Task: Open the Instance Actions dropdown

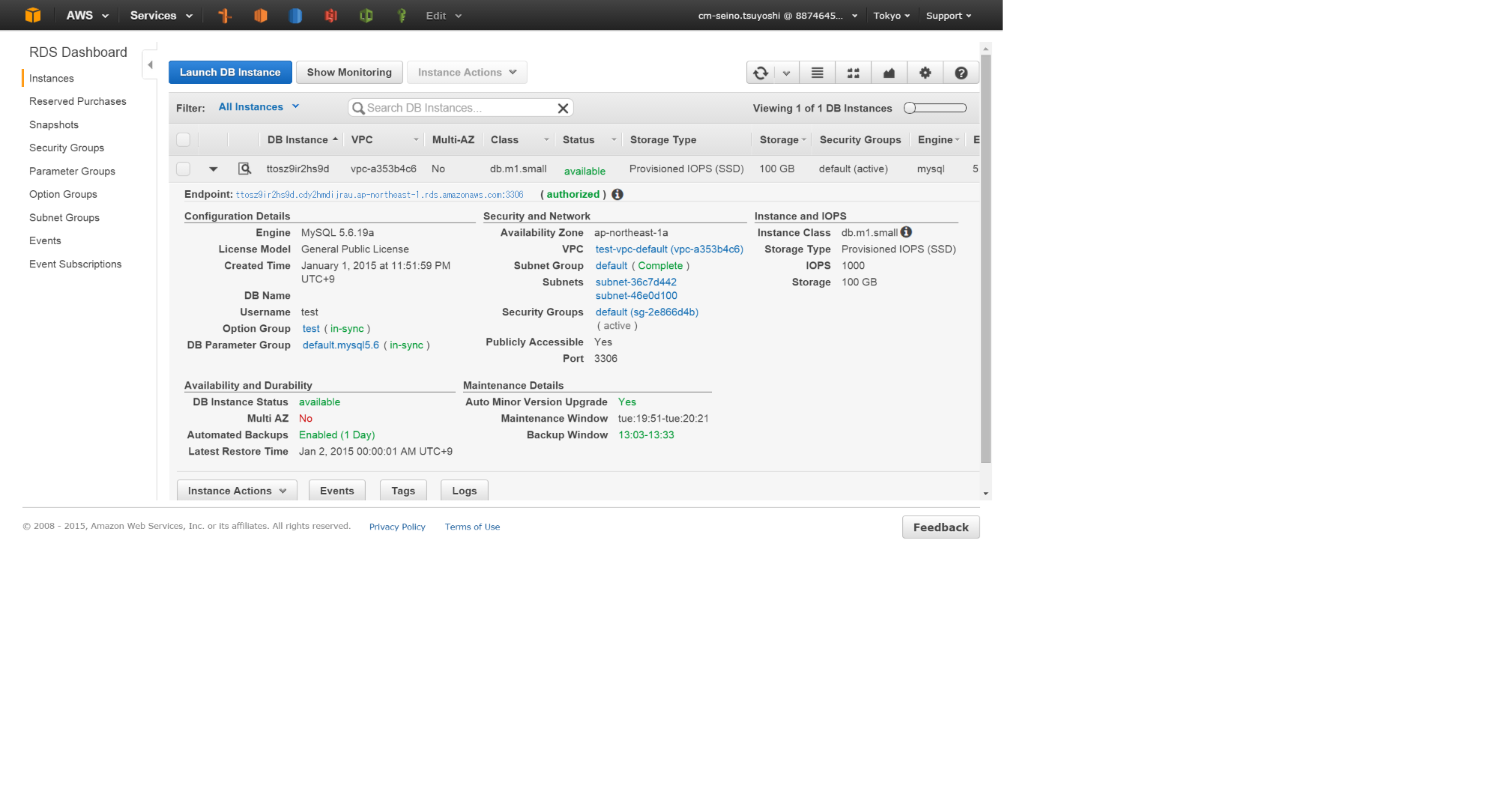Action: click(466, 72)
